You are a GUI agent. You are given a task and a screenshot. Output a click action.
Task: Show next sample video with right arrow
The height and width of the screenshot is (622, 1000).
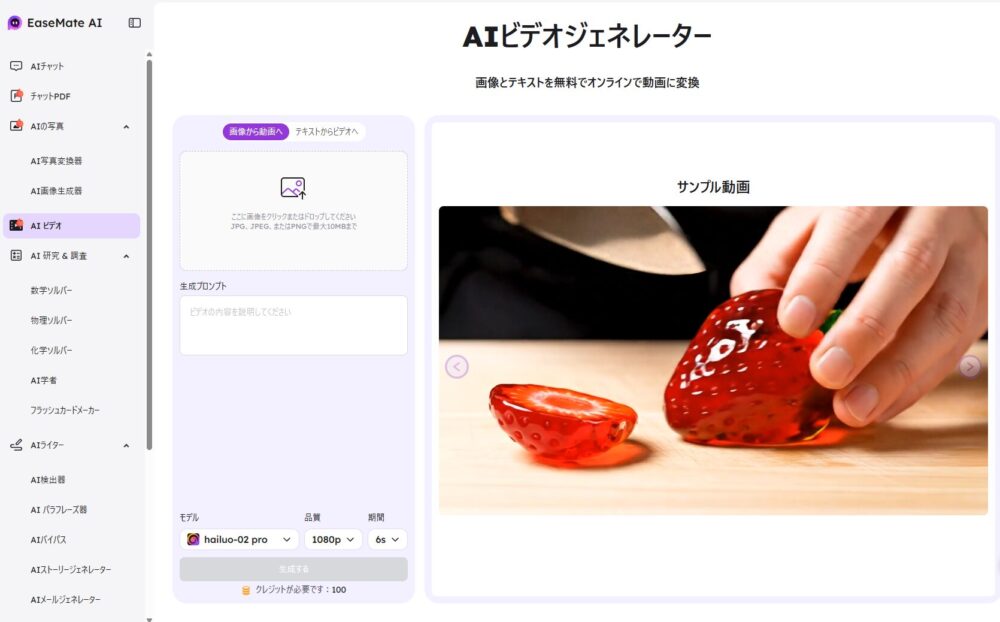pos(970,367)
